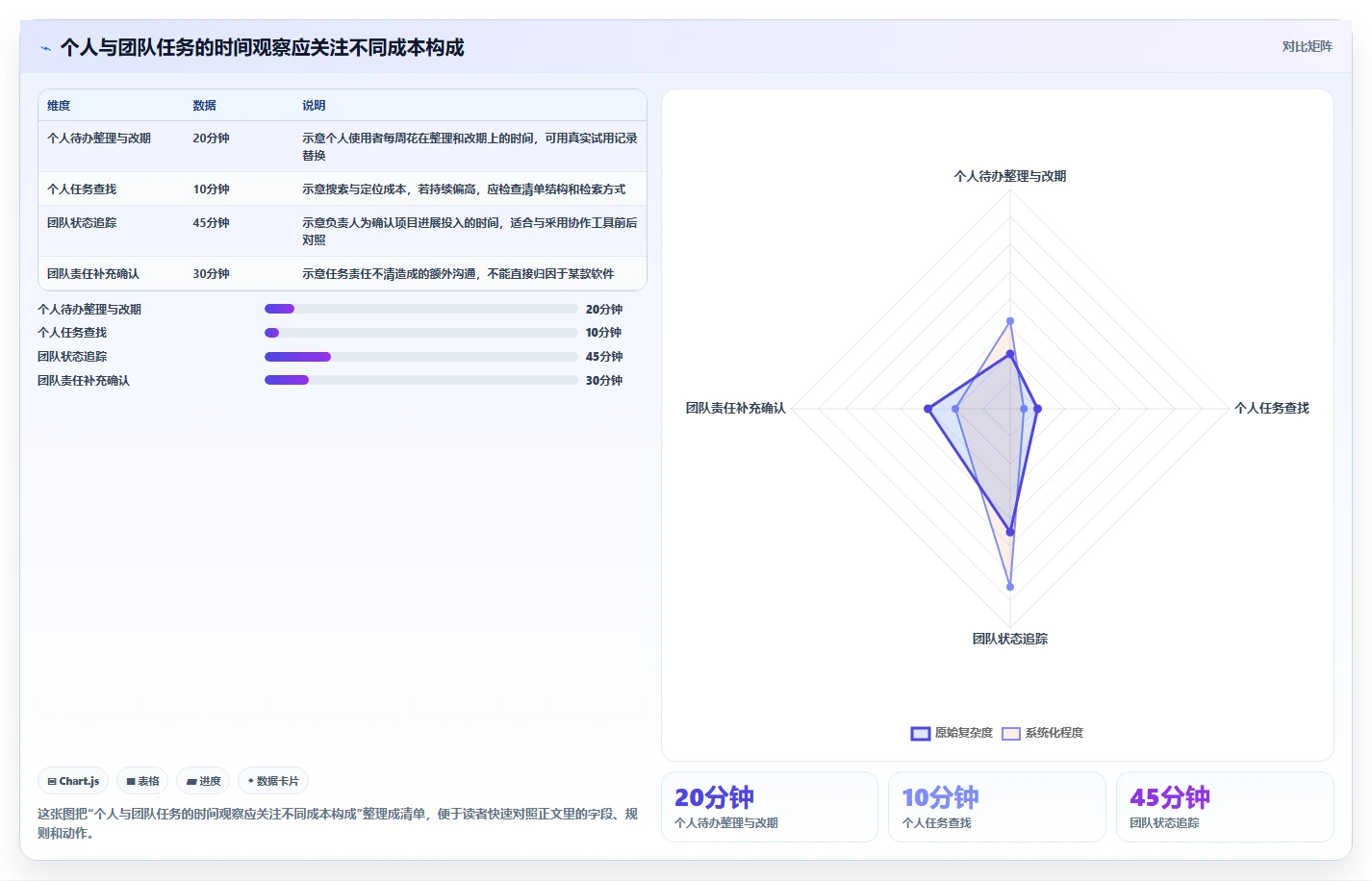Viewport: 1372px width, 881px height.
Task: Click the 30分钟 cell in the table
Action: point(211,274)
